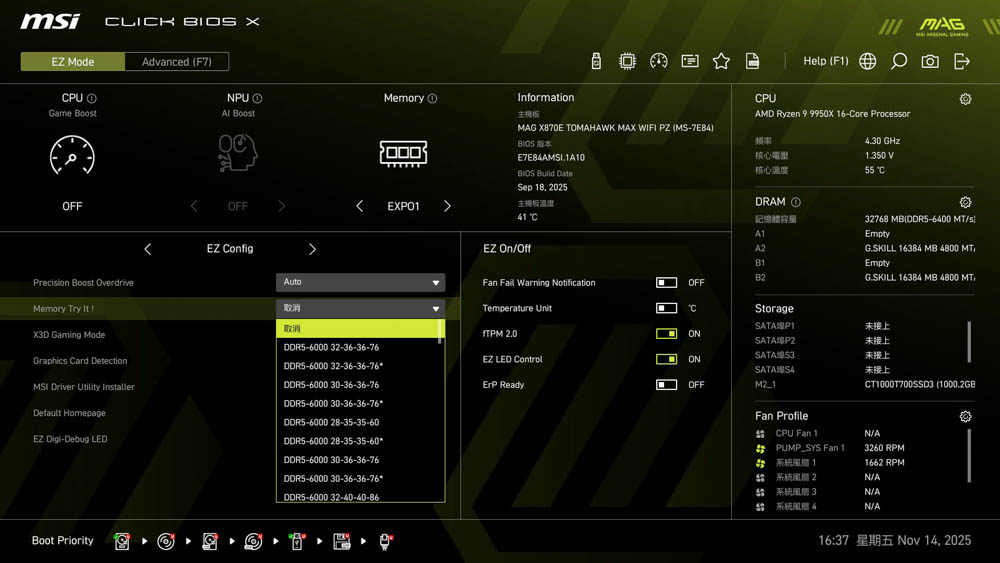Switch to Advanced (F7) tab
1000x563 pixels.
click(177, 62)
